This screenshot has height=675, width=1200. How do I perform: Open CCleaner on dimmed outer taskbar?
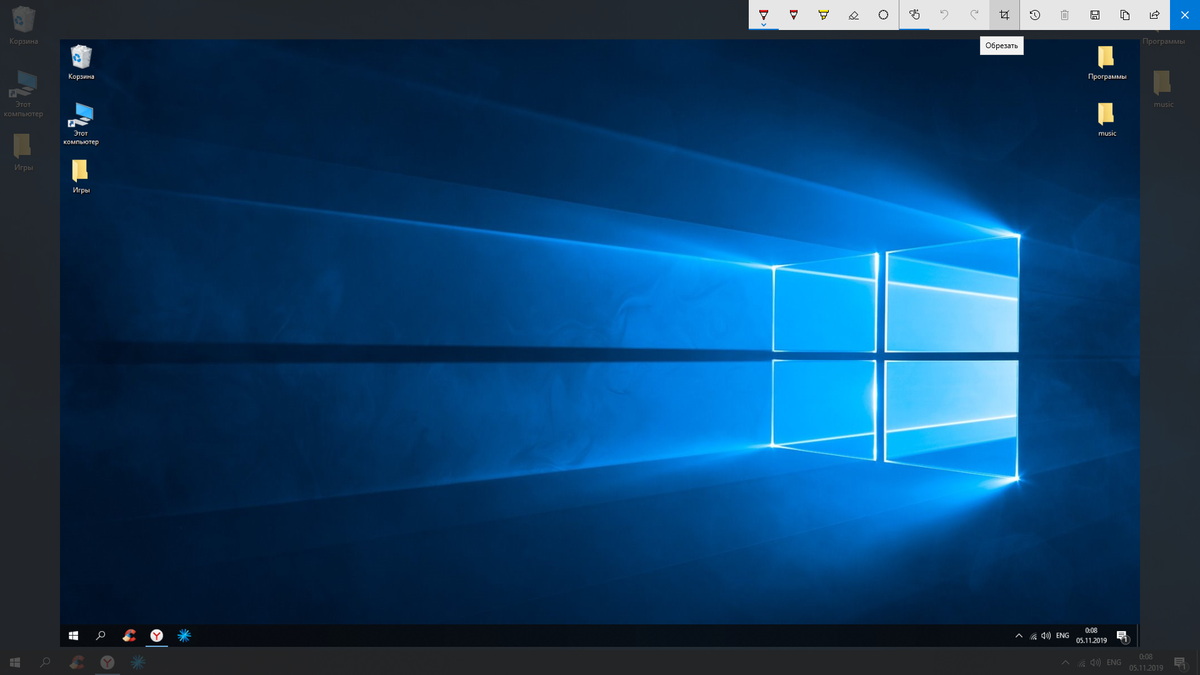tap(76, 662)
